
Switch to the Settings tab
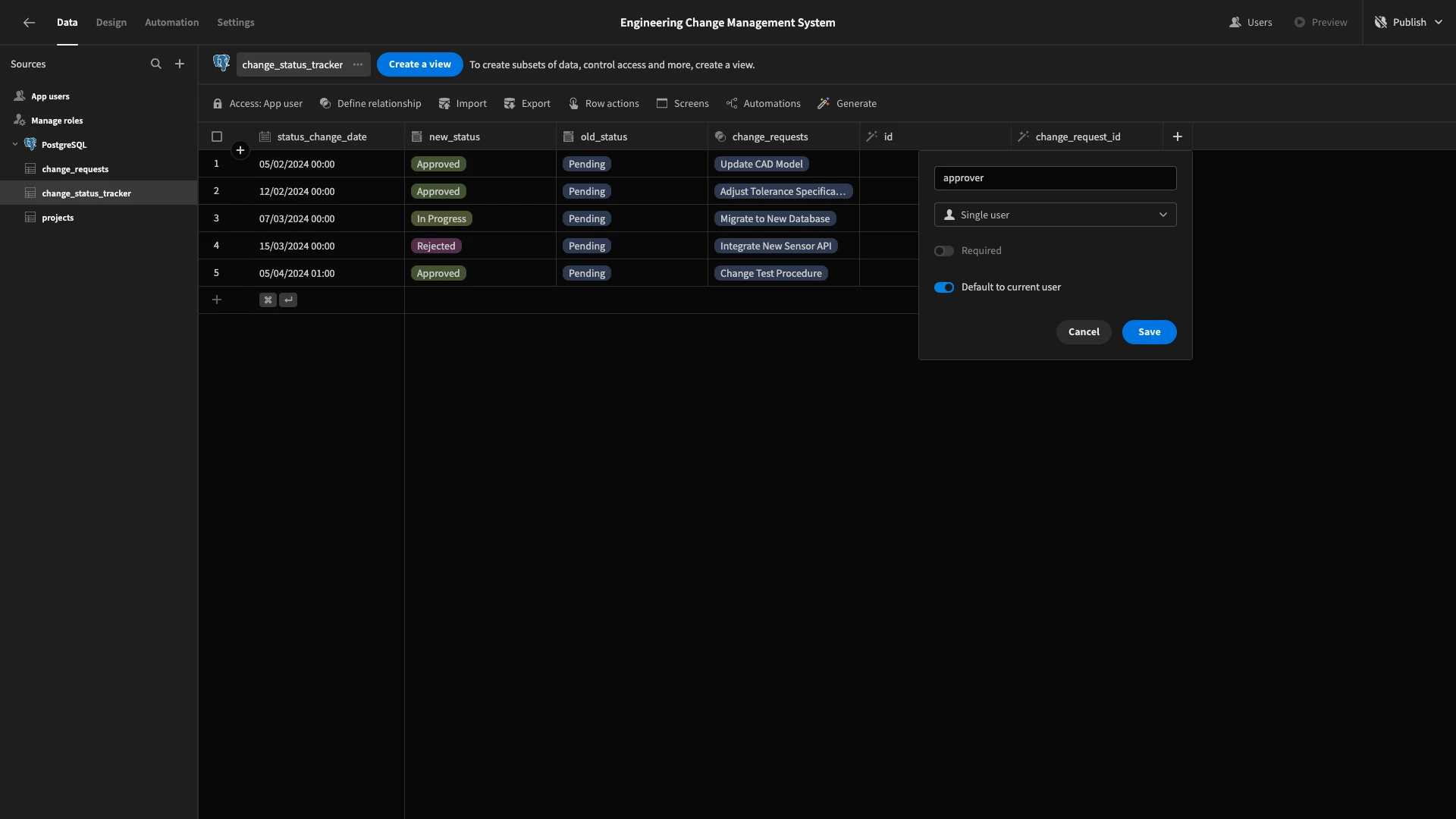(236, 23)
